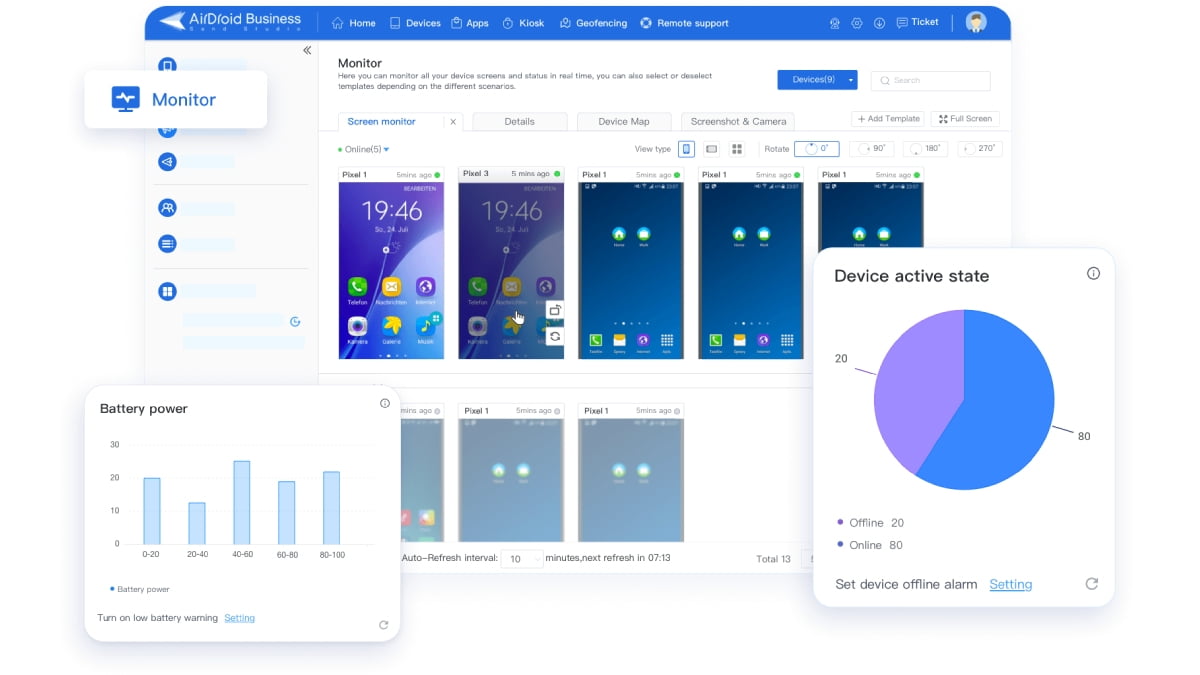Open the Kiosk menu in top navigation
The image size is (1200, 675).
523,22
